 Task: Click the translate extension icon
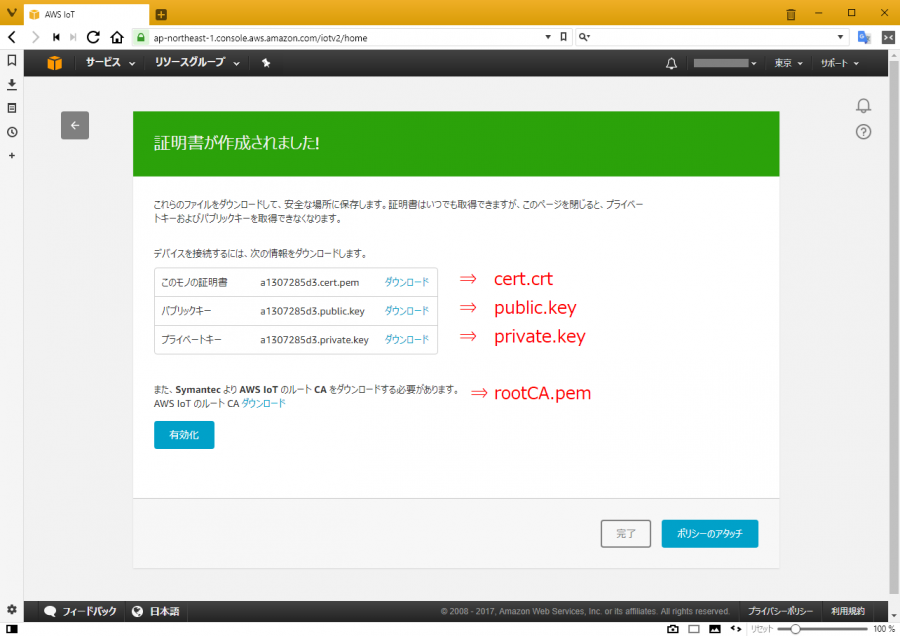(x=864, y=37)
